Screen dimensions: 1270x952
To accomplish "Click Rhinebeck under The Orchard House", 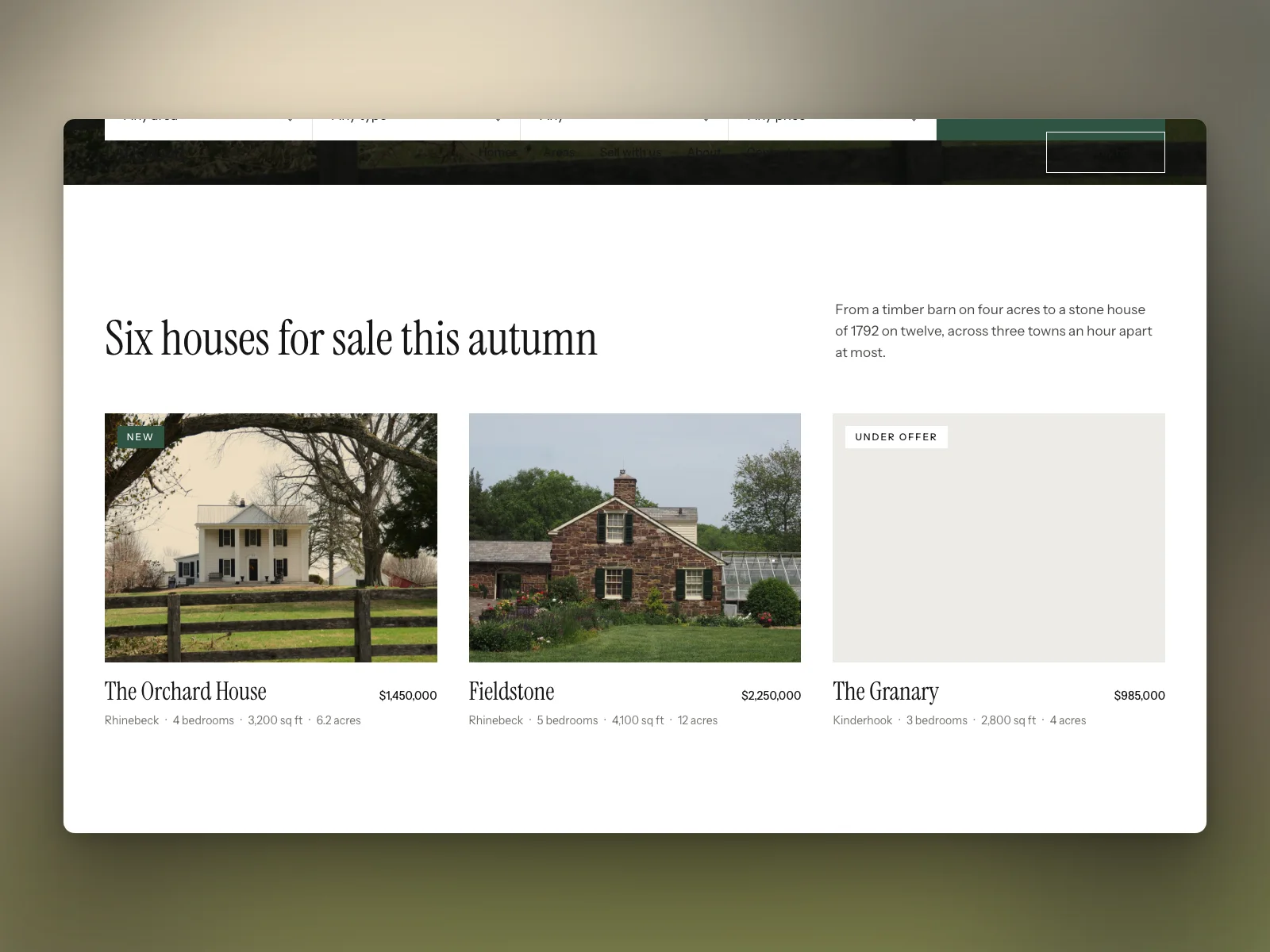I will tap(132, 720).
